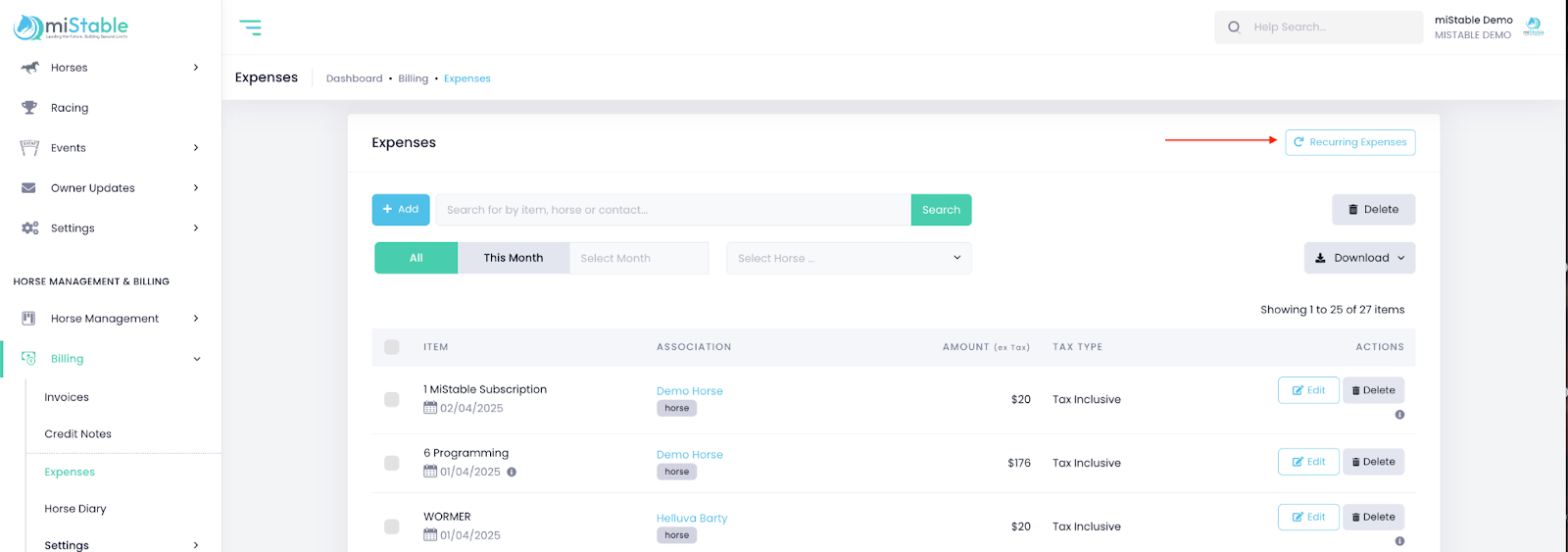Image resolution: width=1568 pixels, height=552 pixels.
Task: Click the Add expense button
Action: 401,210
